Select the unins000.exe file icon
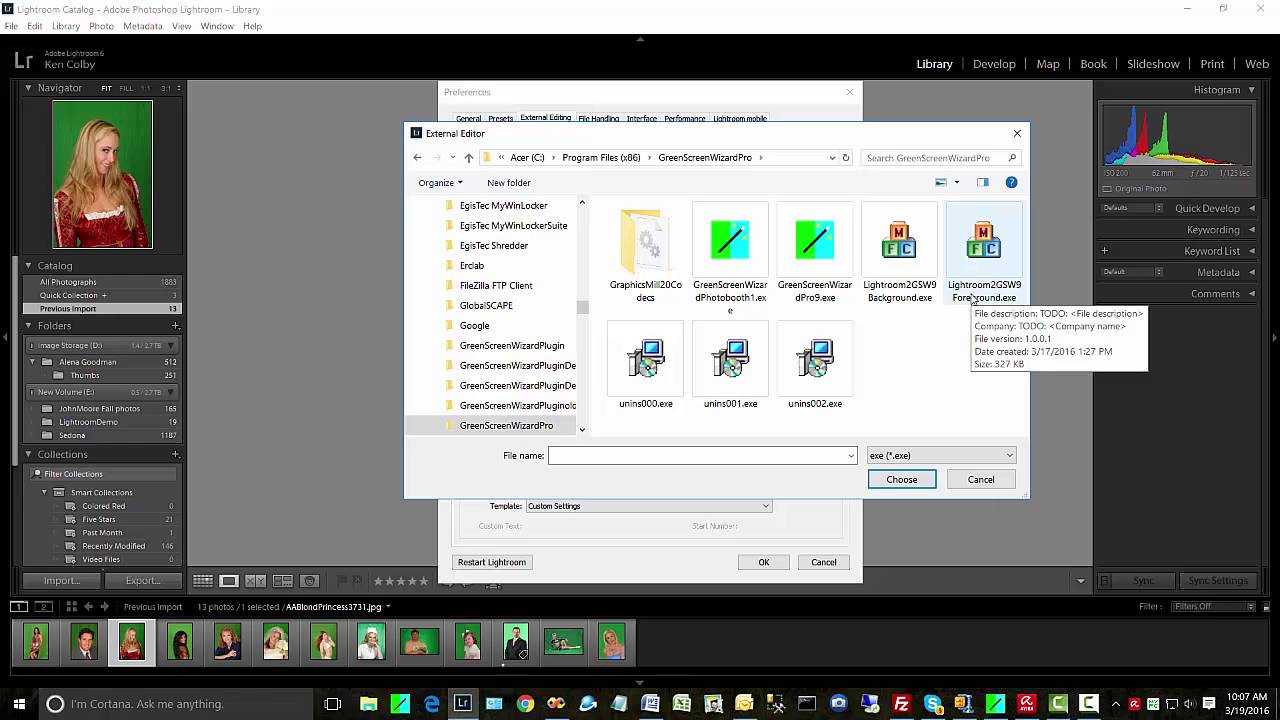The width and height of the screenshot is (1280, 720). [x=645, y=359]
